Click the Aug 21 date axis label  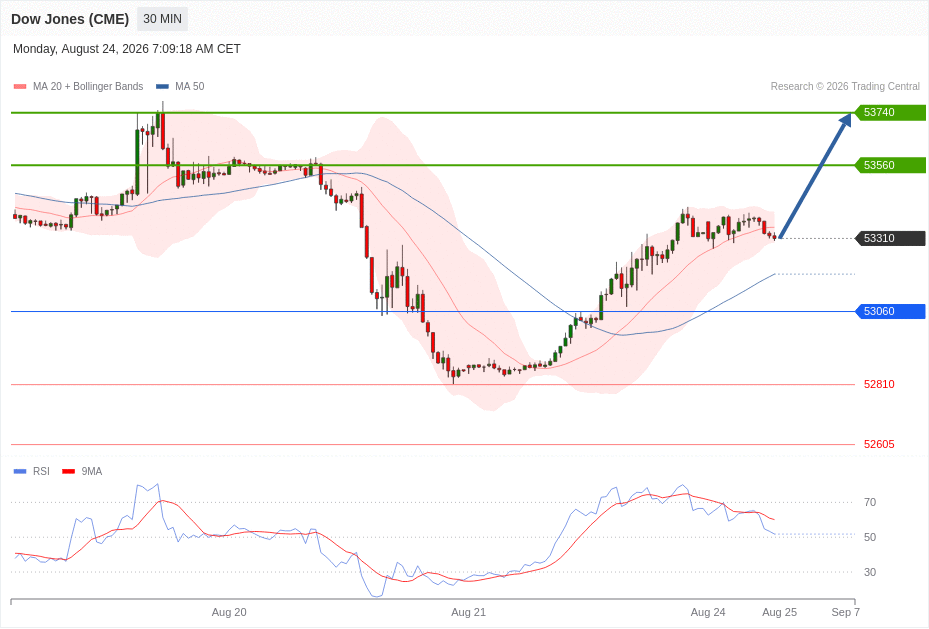click(469, 612)
